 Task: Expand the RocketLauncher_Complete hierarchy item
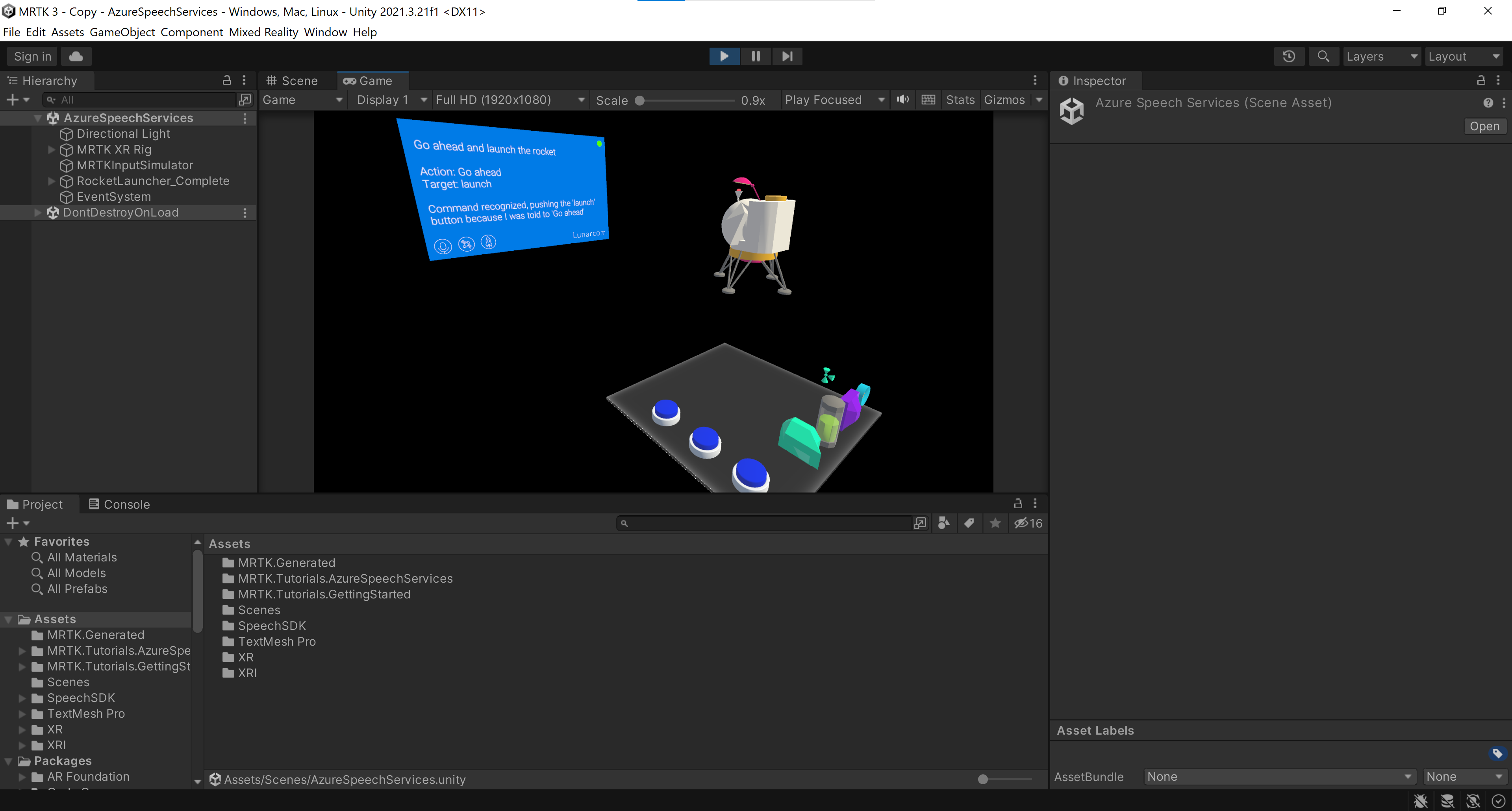(51, 181)
